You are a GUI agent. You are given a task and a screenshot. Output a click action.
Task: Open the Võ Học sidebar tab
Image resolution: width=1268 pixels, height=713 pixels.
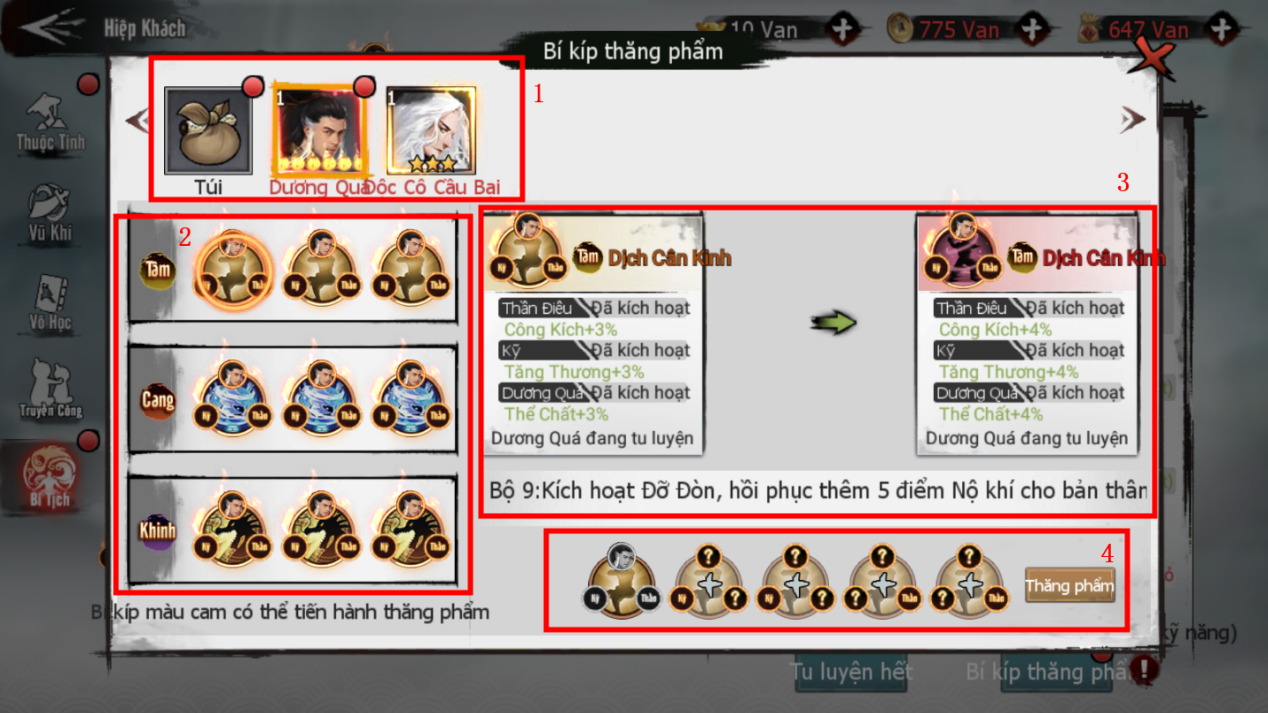pos(50,301)
